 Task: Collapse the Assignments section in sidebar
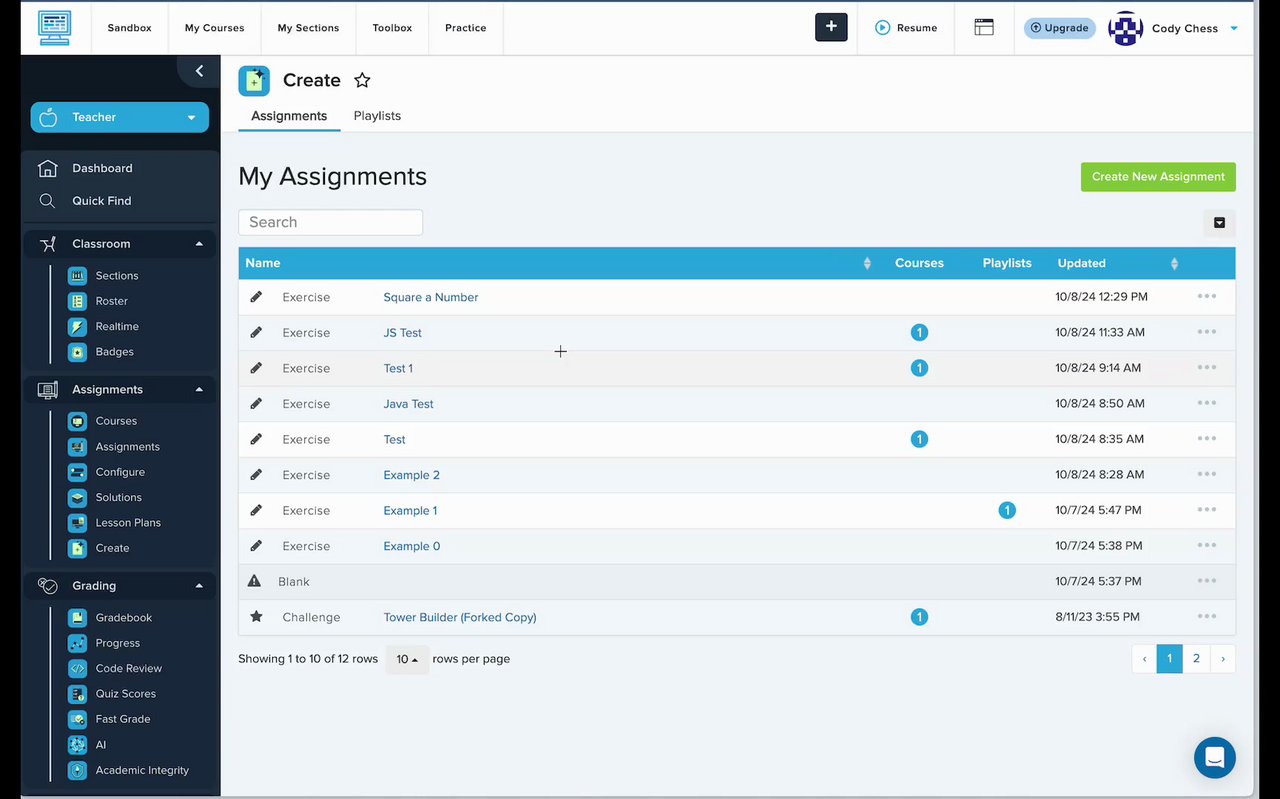(199, 390)
